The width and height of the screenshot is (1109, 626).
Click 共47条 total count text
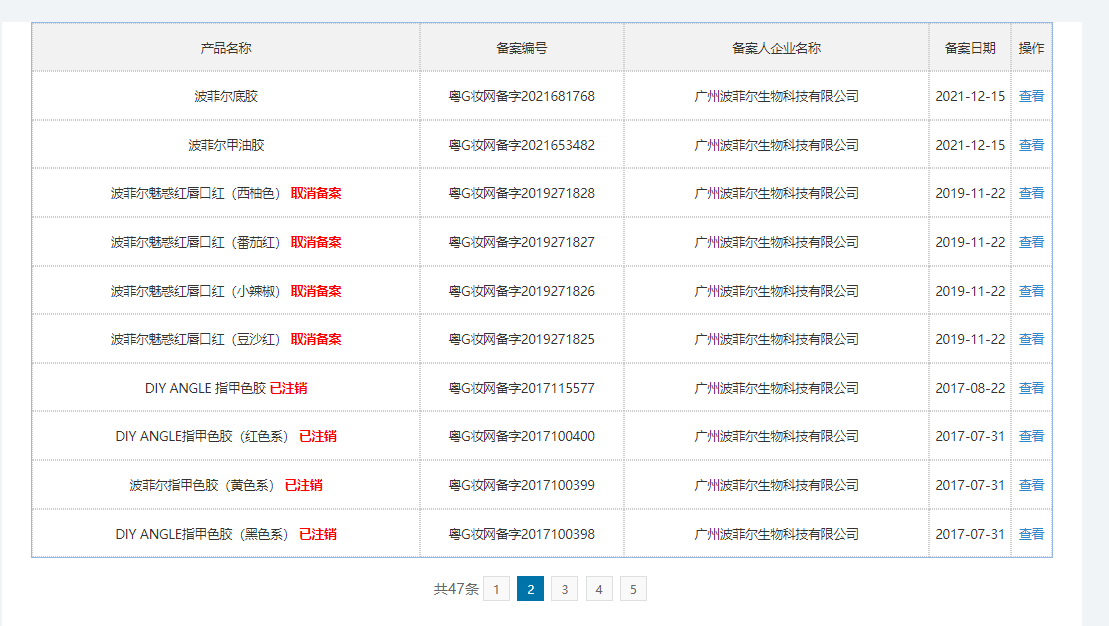point(456,589)
